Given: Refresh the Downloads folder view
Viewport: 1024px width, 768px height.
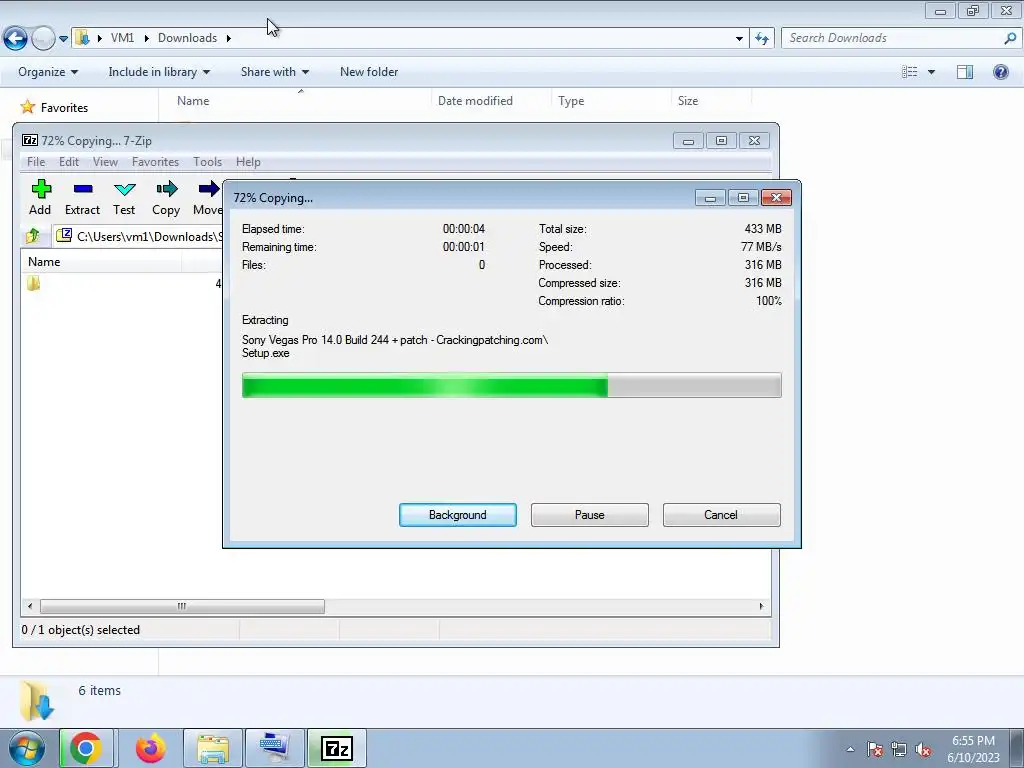Looking at the screenshot, I should [x=761, y=38].
